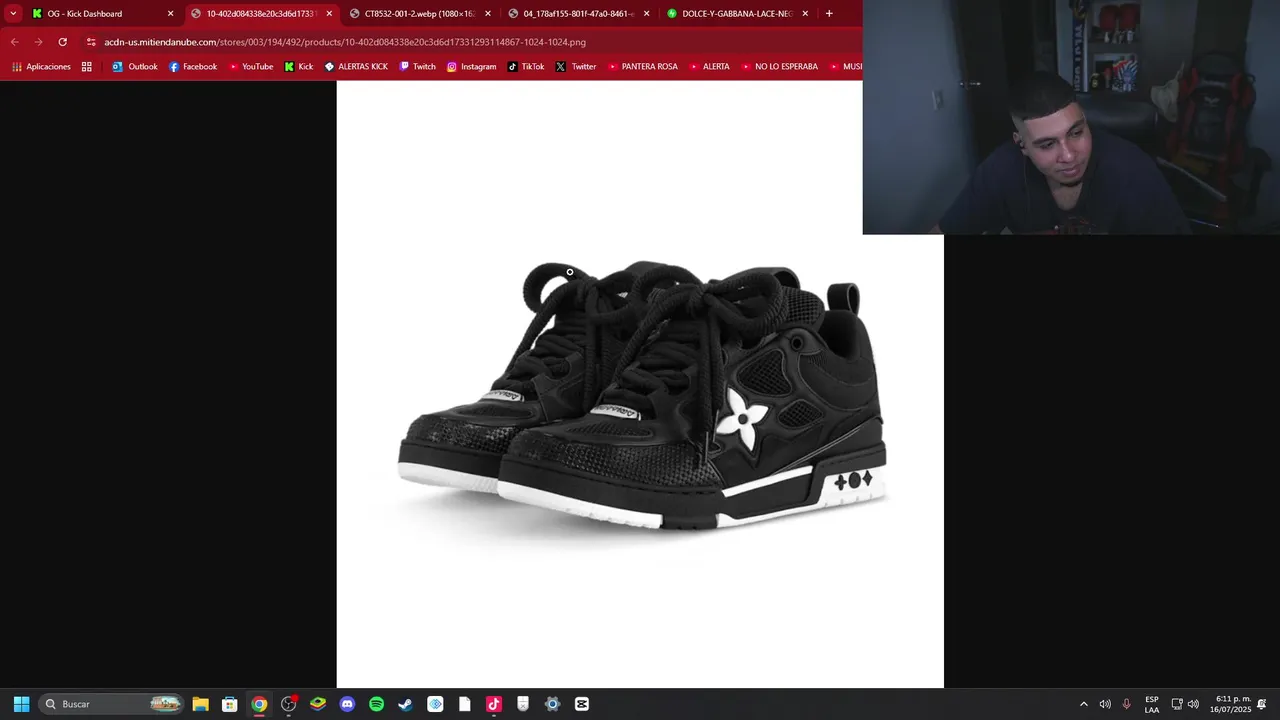
Task: Open the clock and date flyout
Action: click(x=1230, y=704)
